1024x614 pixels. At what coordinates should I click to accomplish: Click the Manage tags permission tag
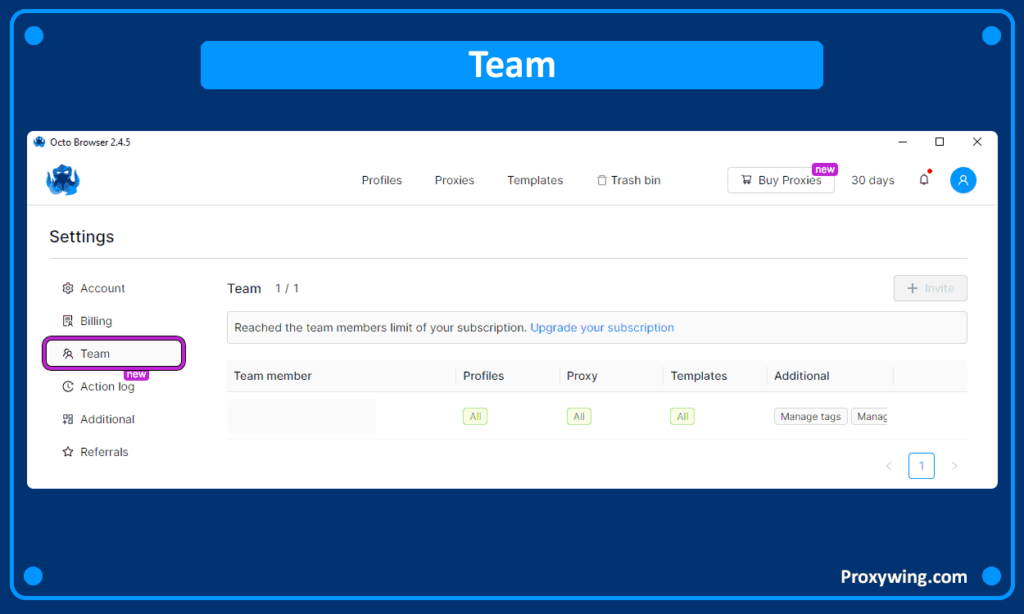pos(810,416)
